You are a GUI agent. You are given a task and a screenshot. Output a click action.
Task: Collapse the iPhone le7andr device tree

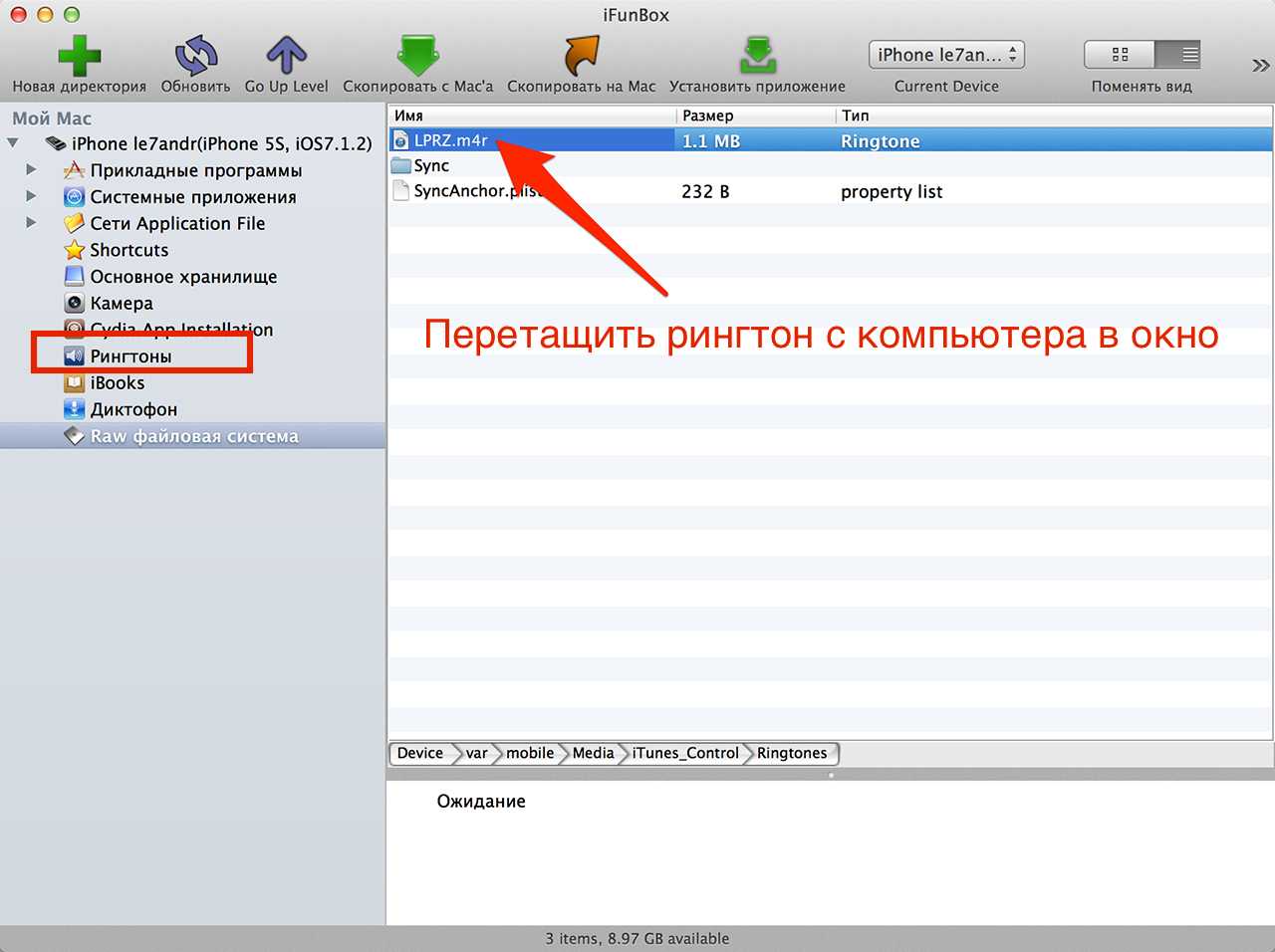coord(13,143)
